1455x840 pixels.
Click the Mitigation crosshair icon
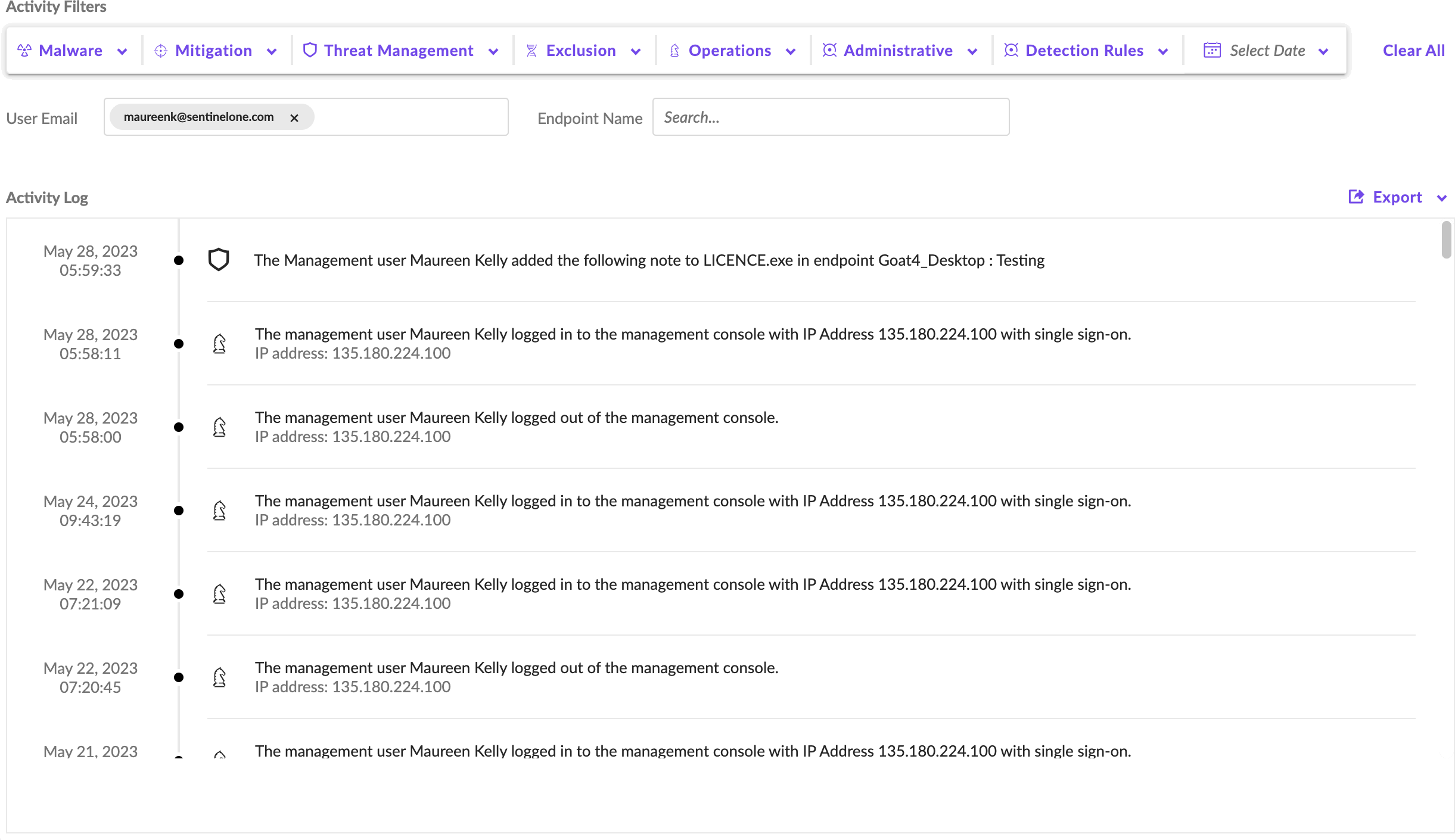(x=160, y=51)
